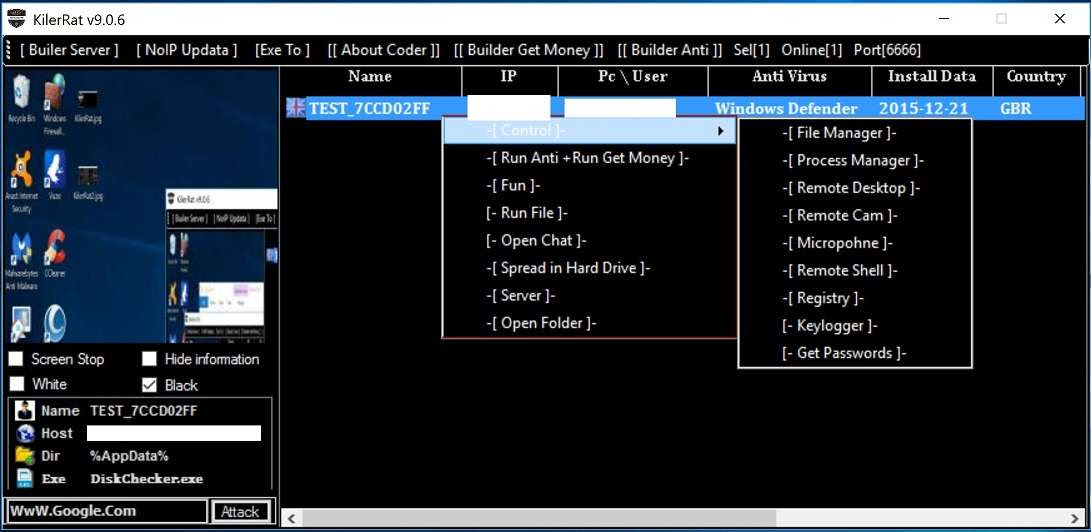This screenshot has height=532, width=1091.
Task: Select Spread in Hard Drive entry
Action: click(x=568, y=268)
